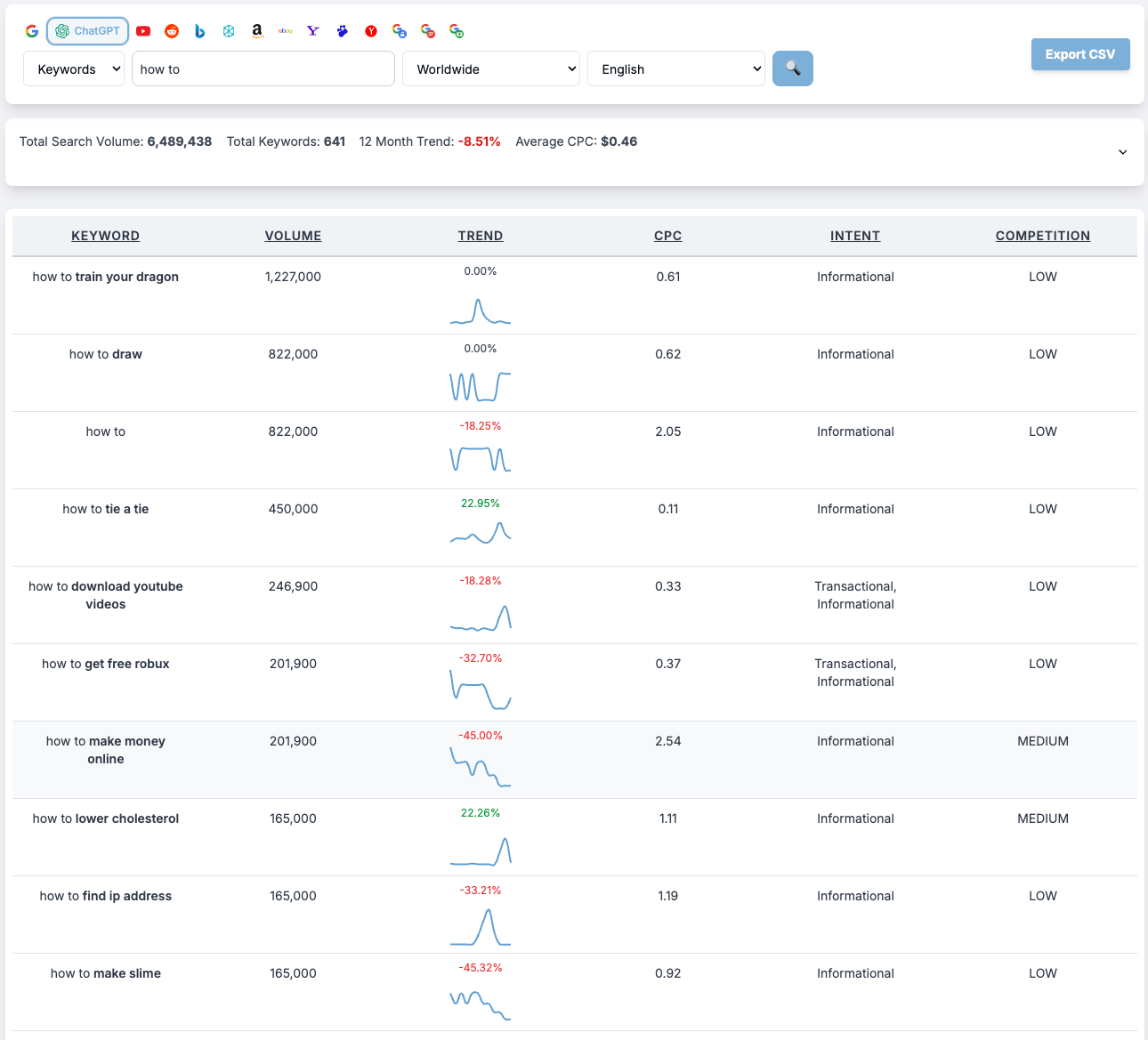Select the Reddit source icon
The image size is (1148, 1040).
[x=171, y=30]
